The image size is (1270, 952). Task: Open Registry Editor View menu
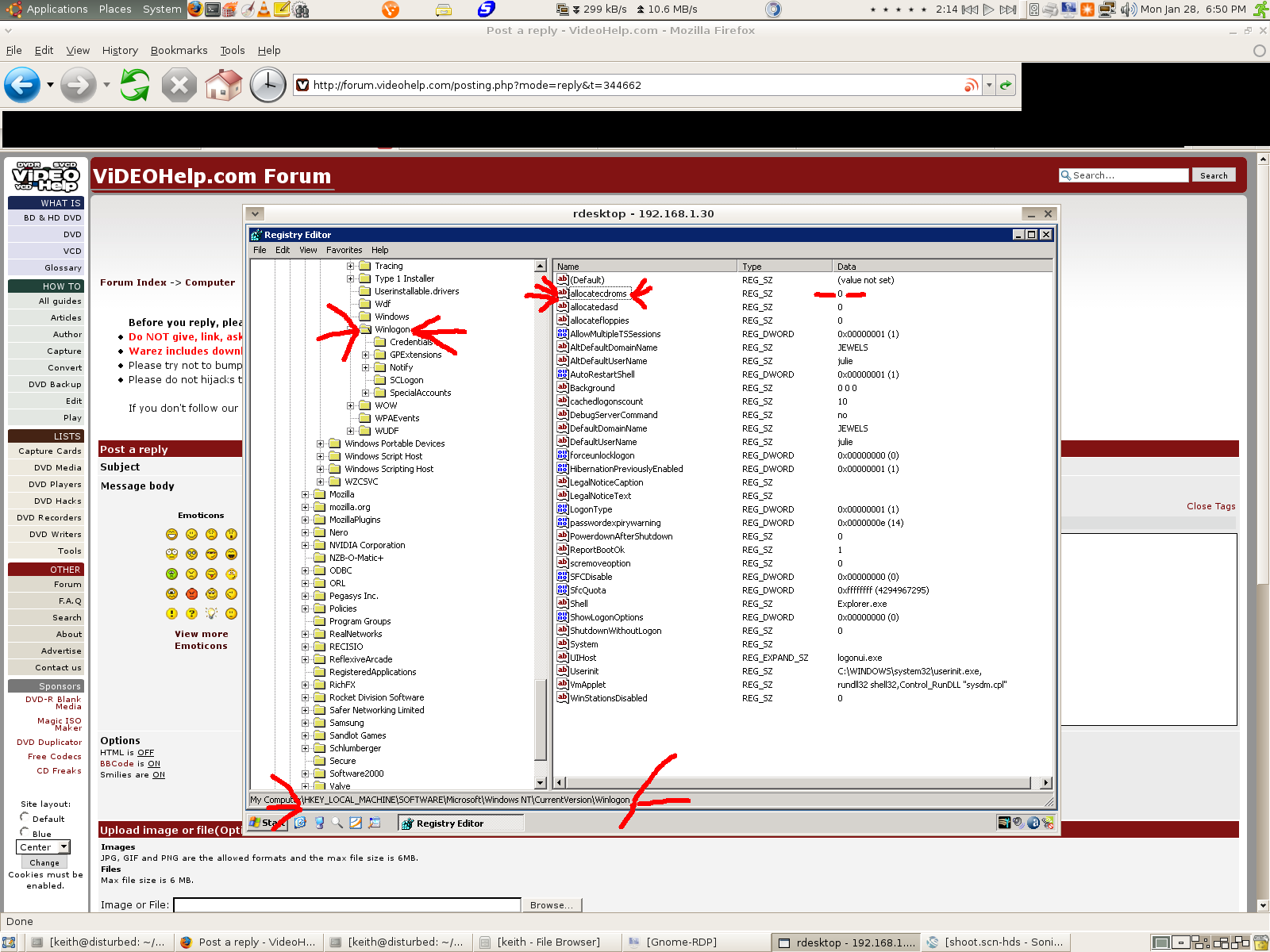308,250
